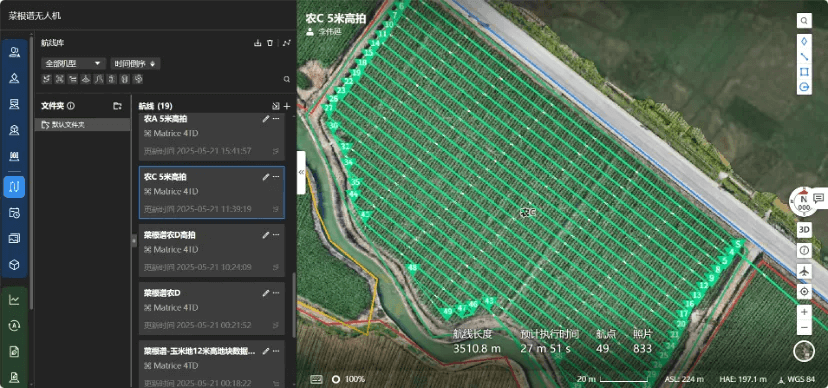Toggle time order sort 时间倒序

[135, 64]
